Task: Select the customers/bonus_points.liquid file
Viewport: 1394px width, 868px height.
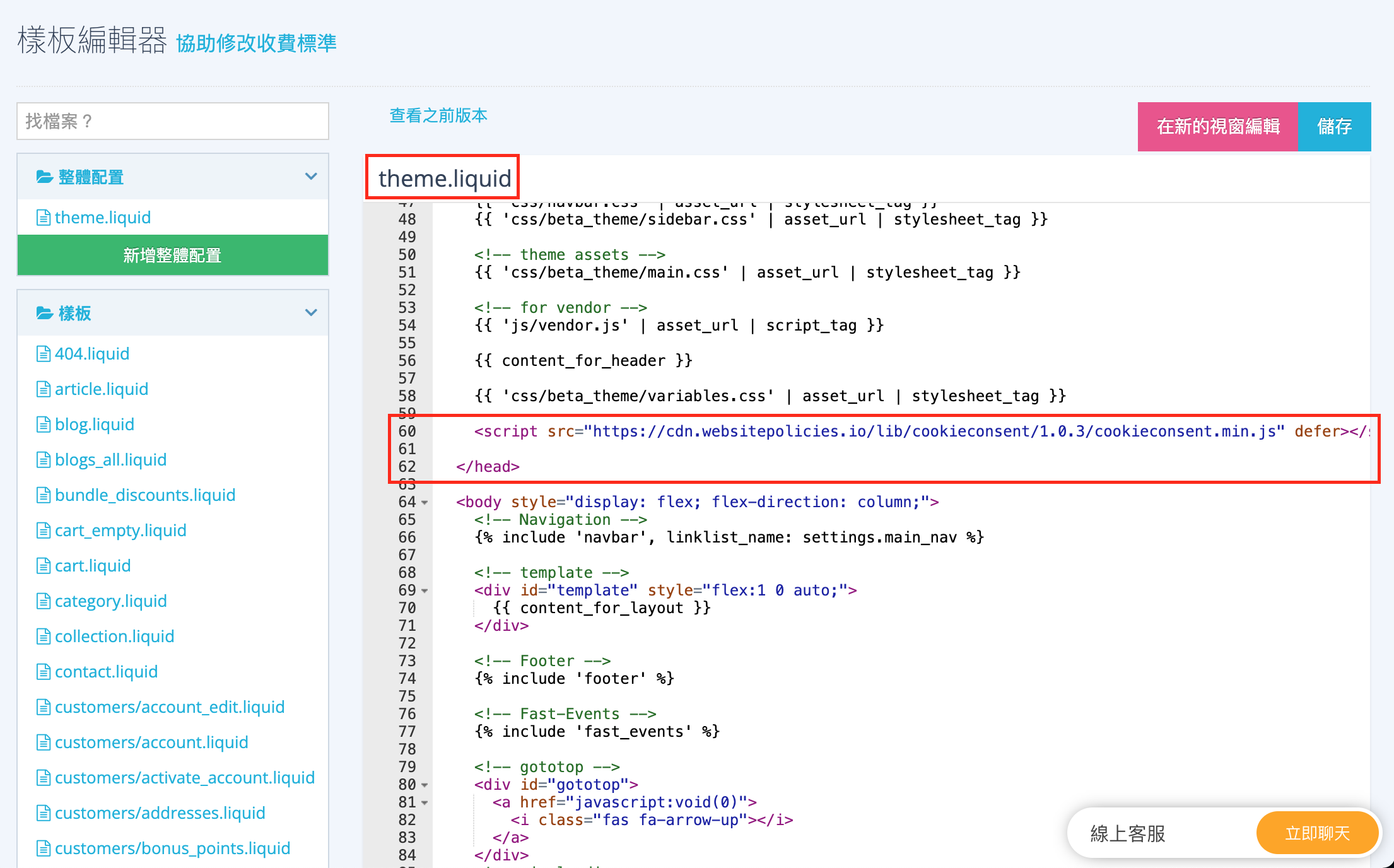Action: coord(173,847)
